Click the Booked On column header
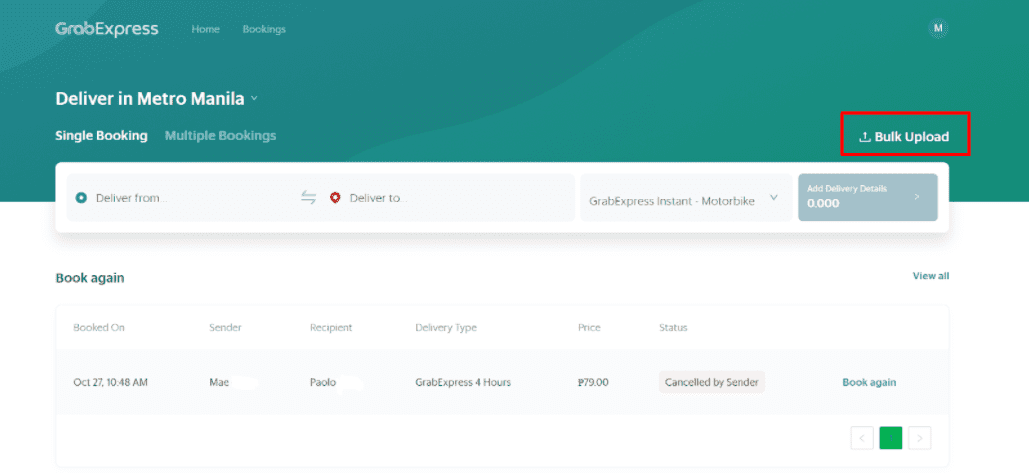 pos(99,327)
